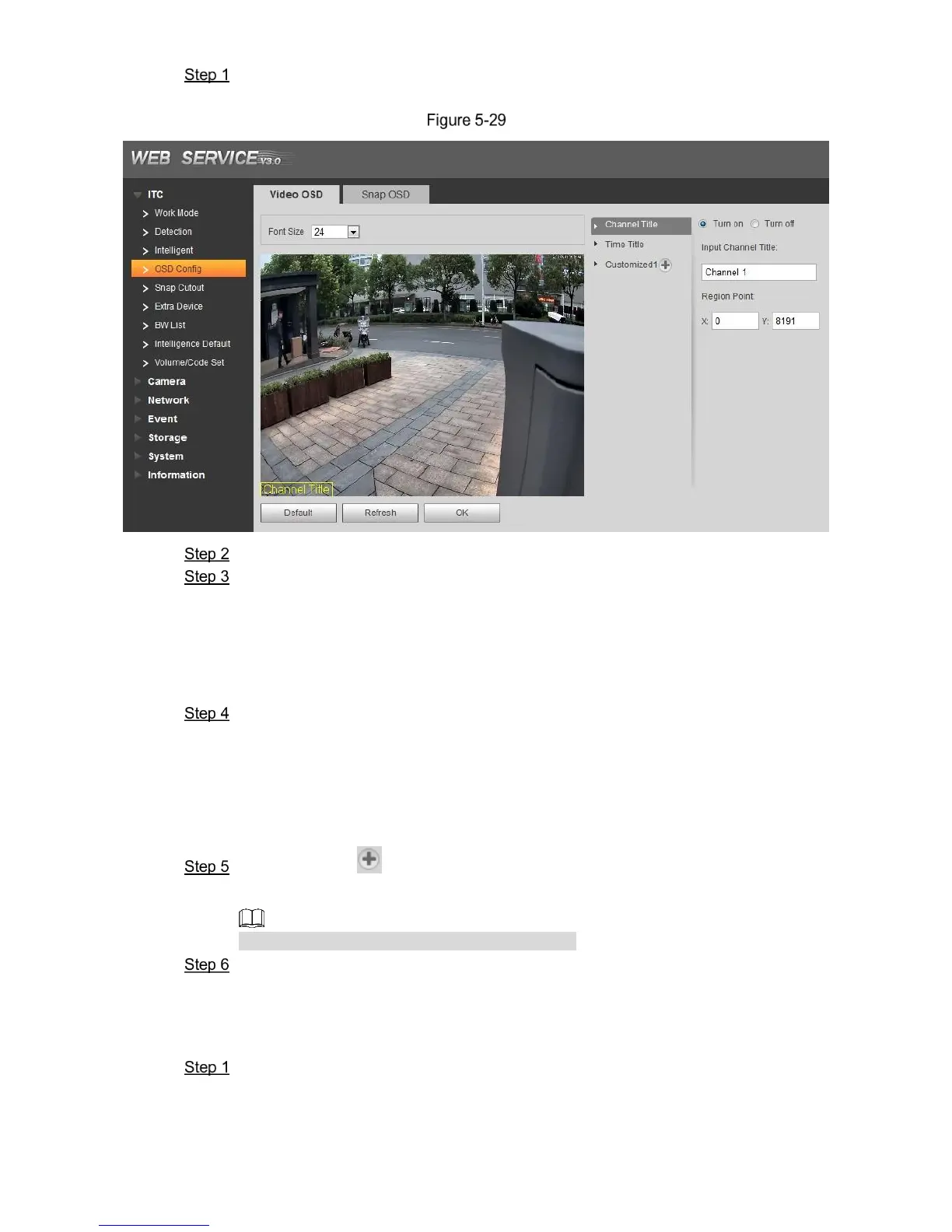Expand the Network section
This screenshot has height=1232, width=952.
(138, 400)
